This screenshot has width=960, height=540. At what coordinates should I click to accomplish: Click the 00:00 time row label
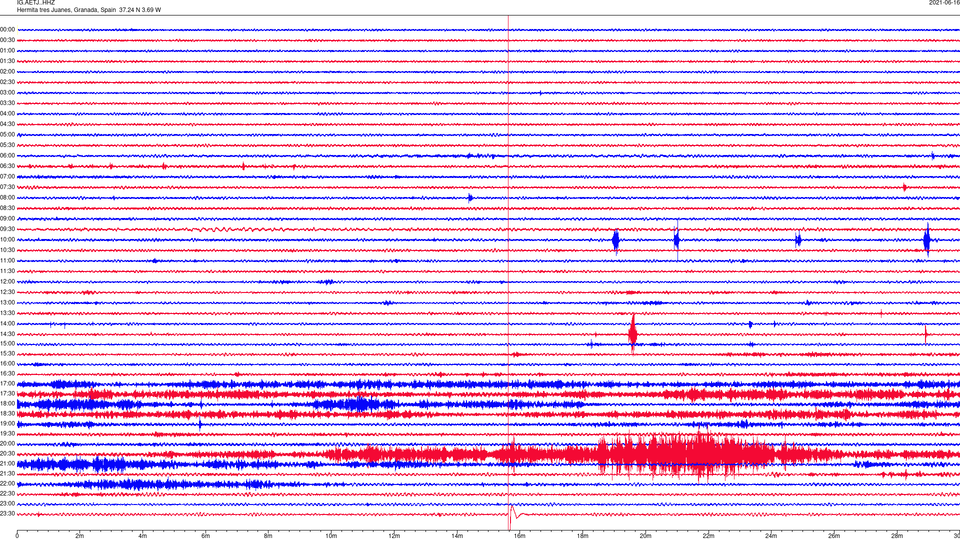tap(7, 29)
